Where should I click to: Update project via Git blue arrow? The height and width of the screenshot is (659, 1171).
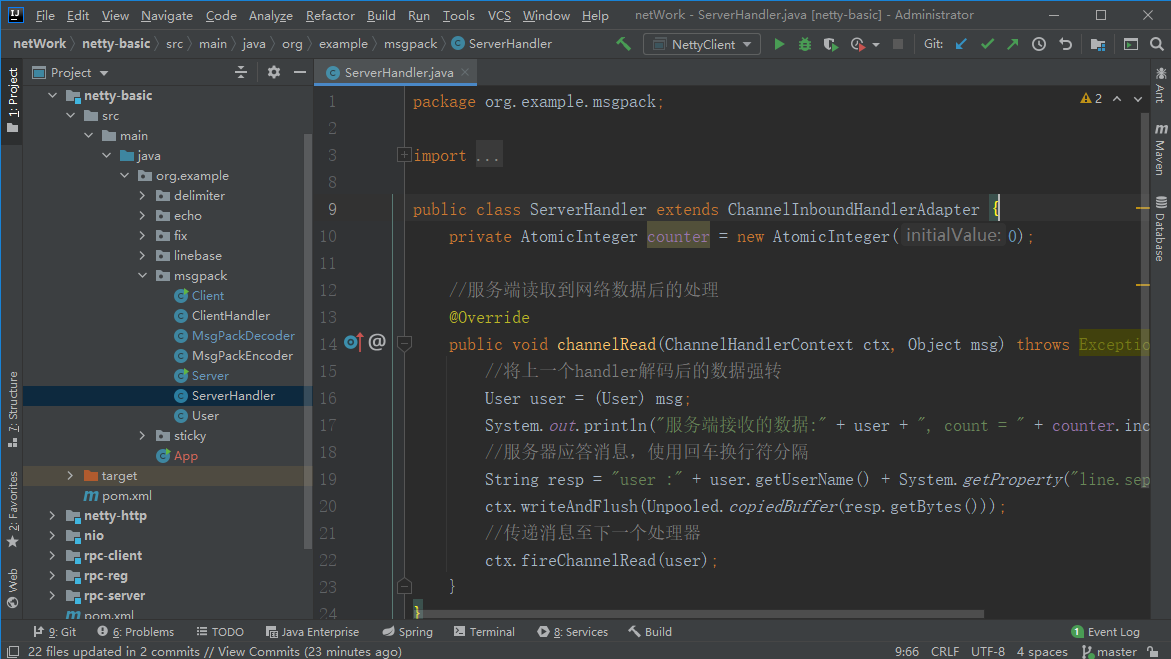click(961, 44)
